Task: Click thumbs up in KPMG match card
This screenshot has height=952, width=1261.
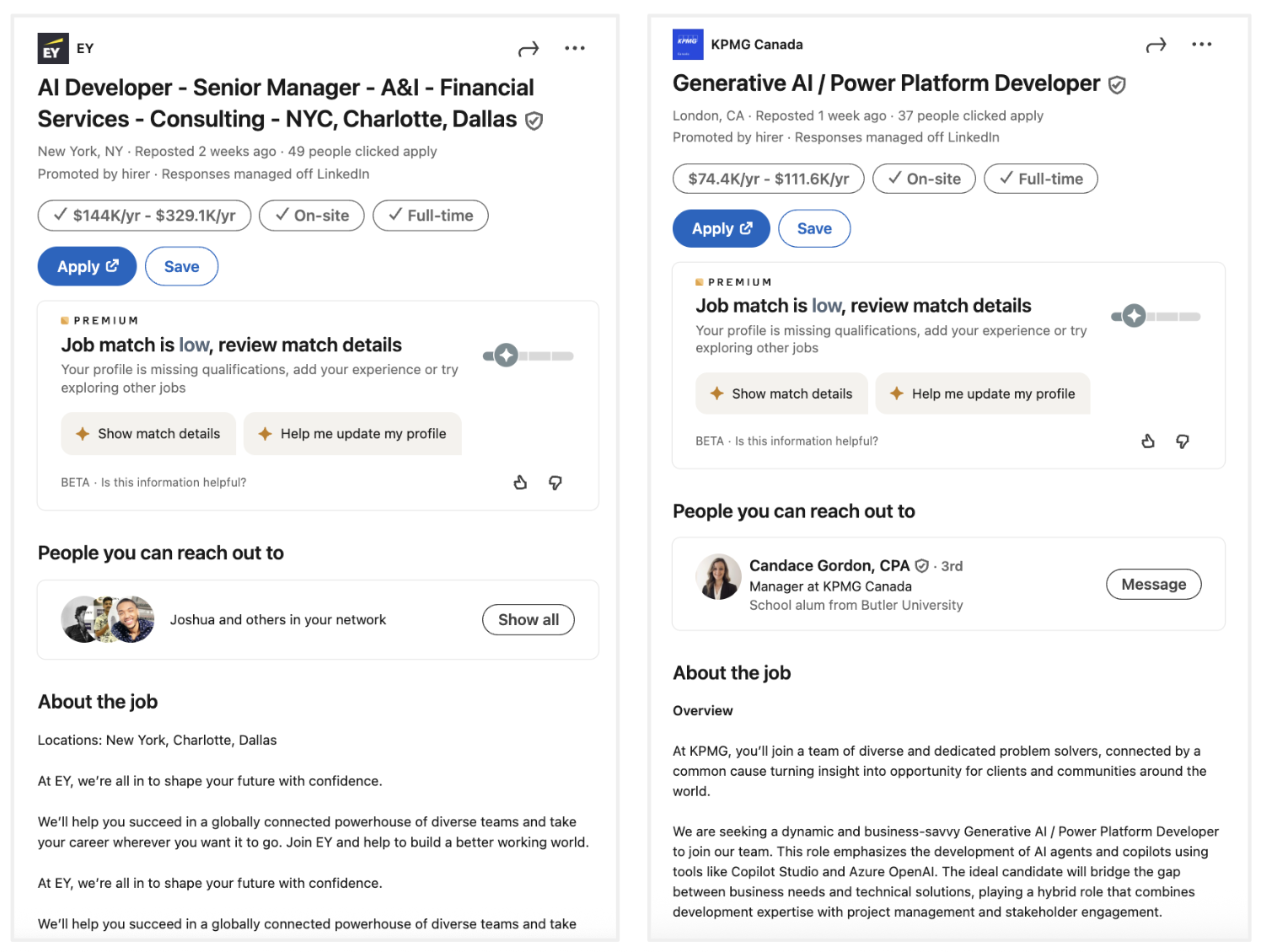Action: (x=1148, y=441)
